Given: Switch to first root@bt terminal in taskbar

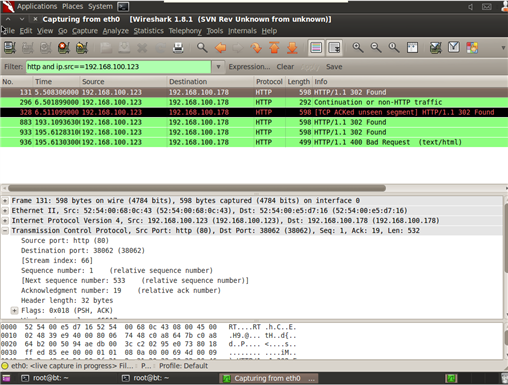Looking at the screenshot, I should pos(45,378).
